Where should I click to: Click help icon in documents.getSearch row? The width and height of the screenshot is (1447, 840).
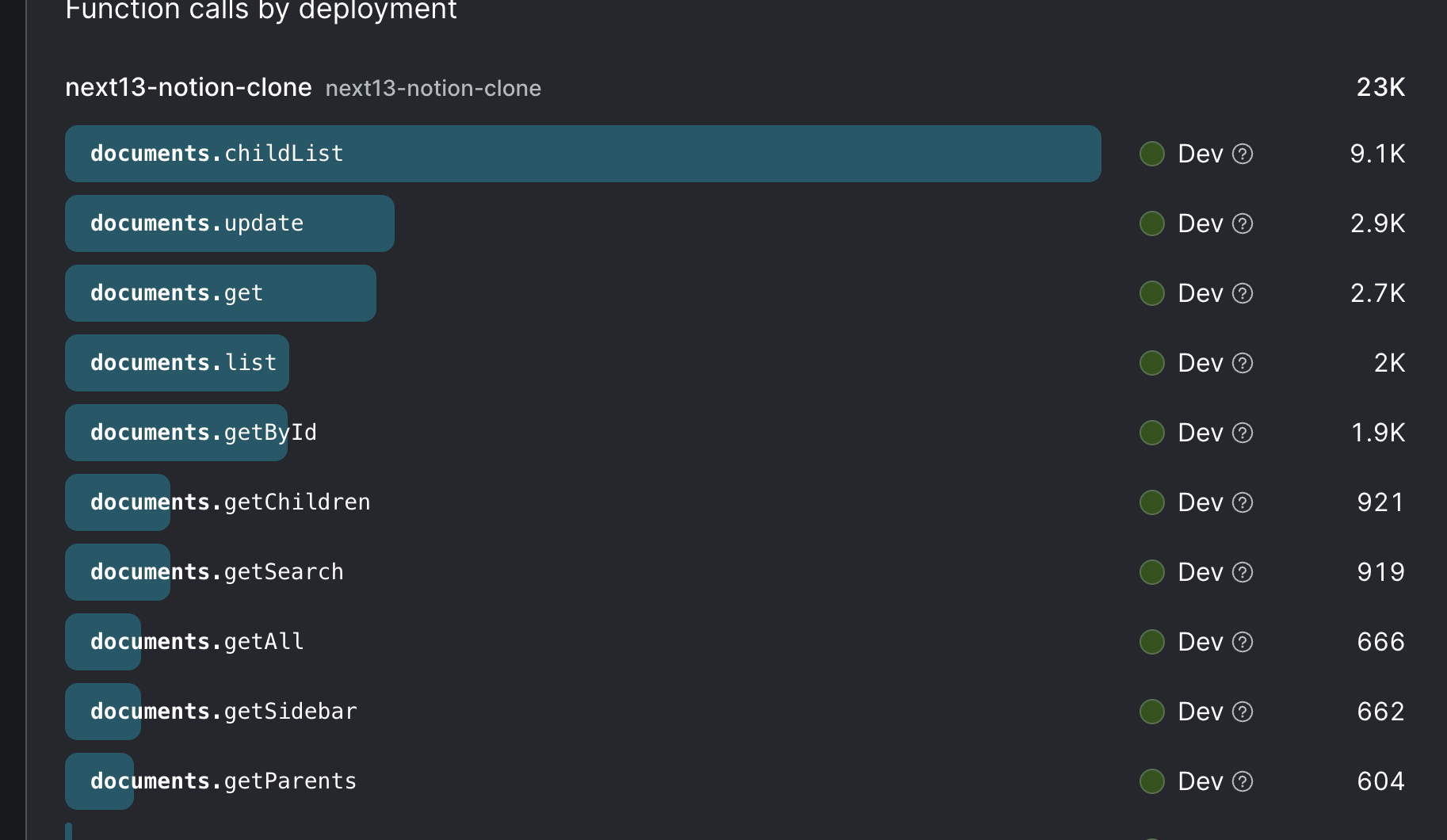pos(1243,572)
